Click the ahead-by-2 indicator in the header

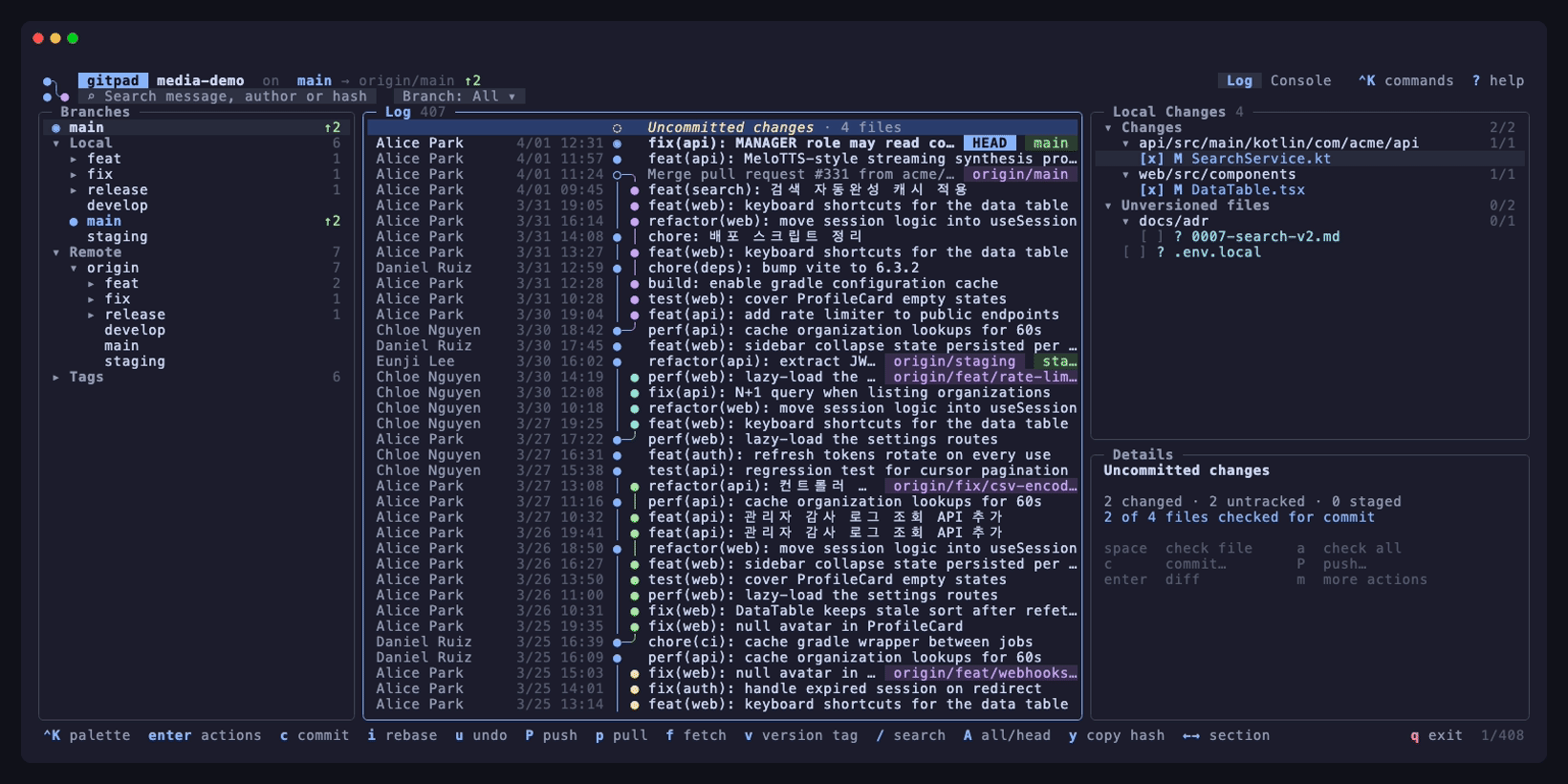(x=472, y=81)
